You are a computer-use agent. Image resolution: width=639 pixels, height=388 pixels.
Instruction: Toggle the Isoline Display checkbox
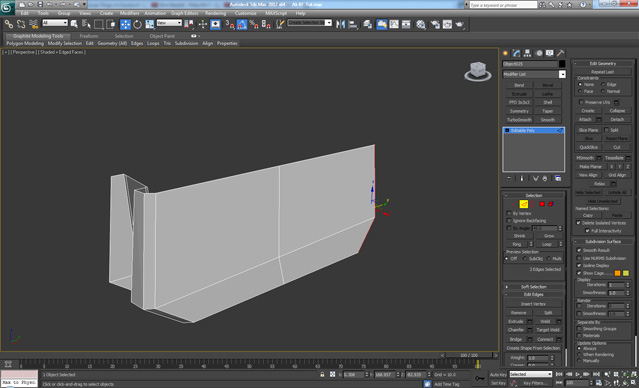(579, 265)
